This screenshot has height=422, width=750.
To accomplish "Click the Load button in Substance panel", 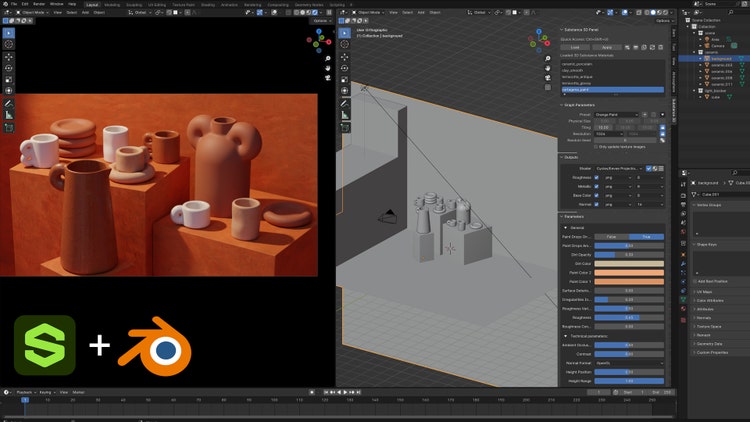I will [575, 47].
